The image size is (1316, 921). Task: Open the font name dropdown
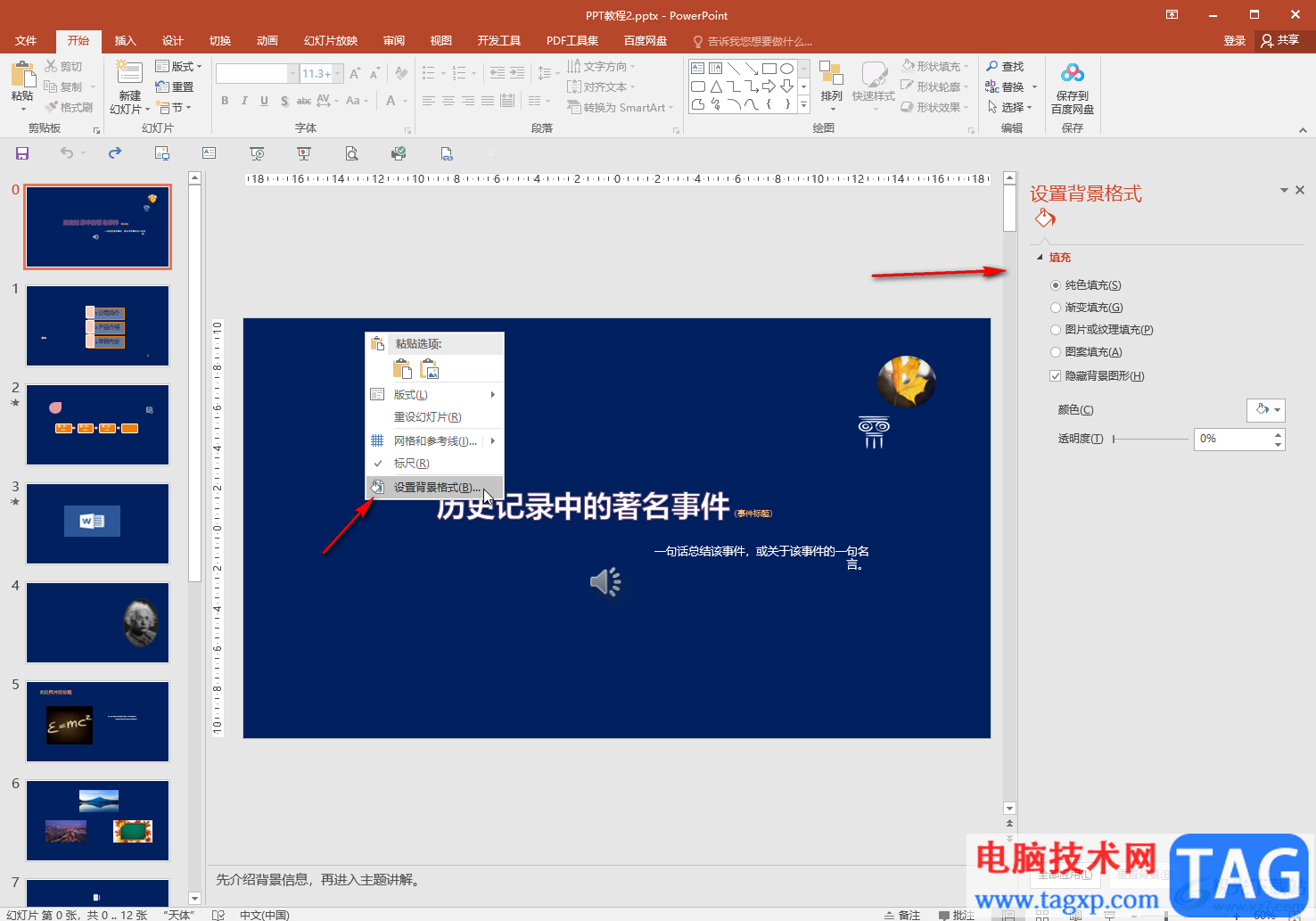coord(292,73)
